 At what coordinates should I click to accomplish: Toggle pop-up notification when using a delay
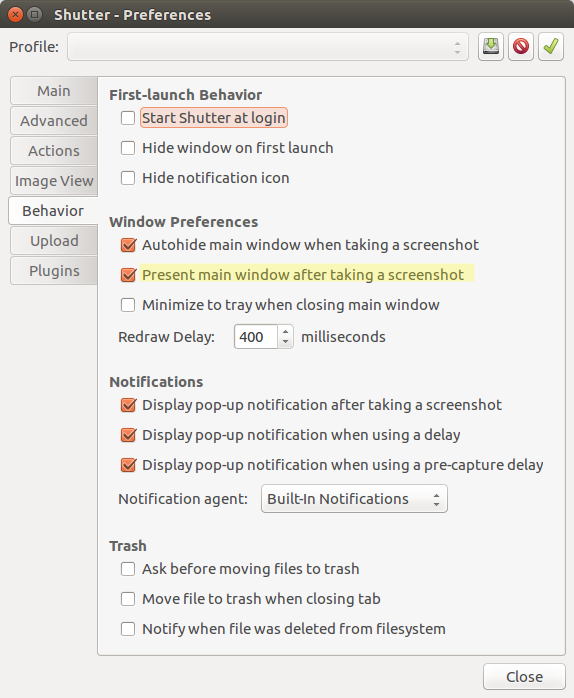point(128,435)
